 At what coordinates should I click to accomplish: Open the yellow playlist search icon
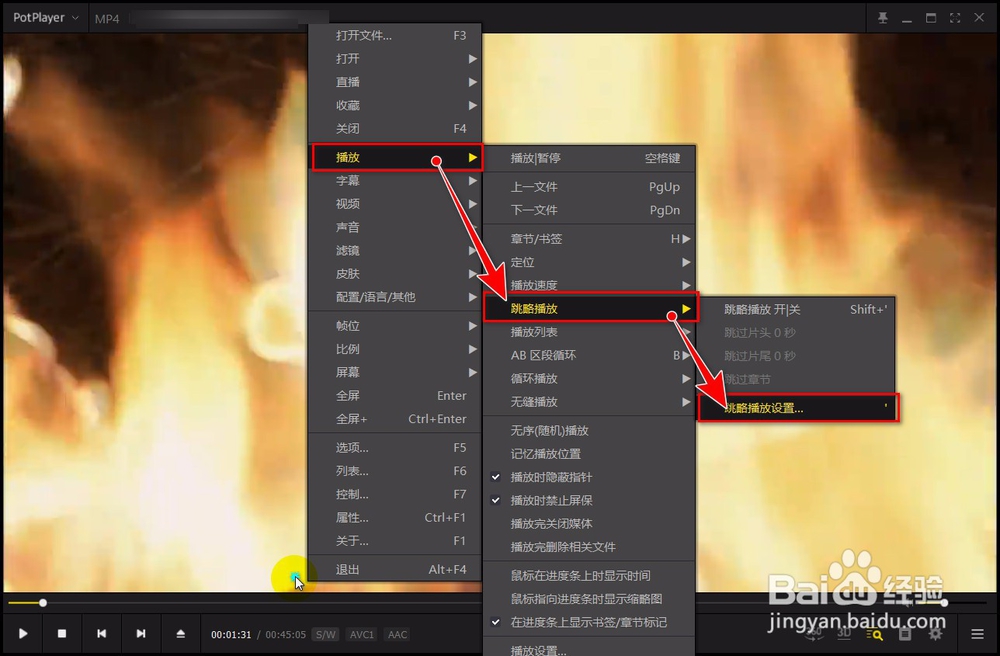click(x=874, y=634)
